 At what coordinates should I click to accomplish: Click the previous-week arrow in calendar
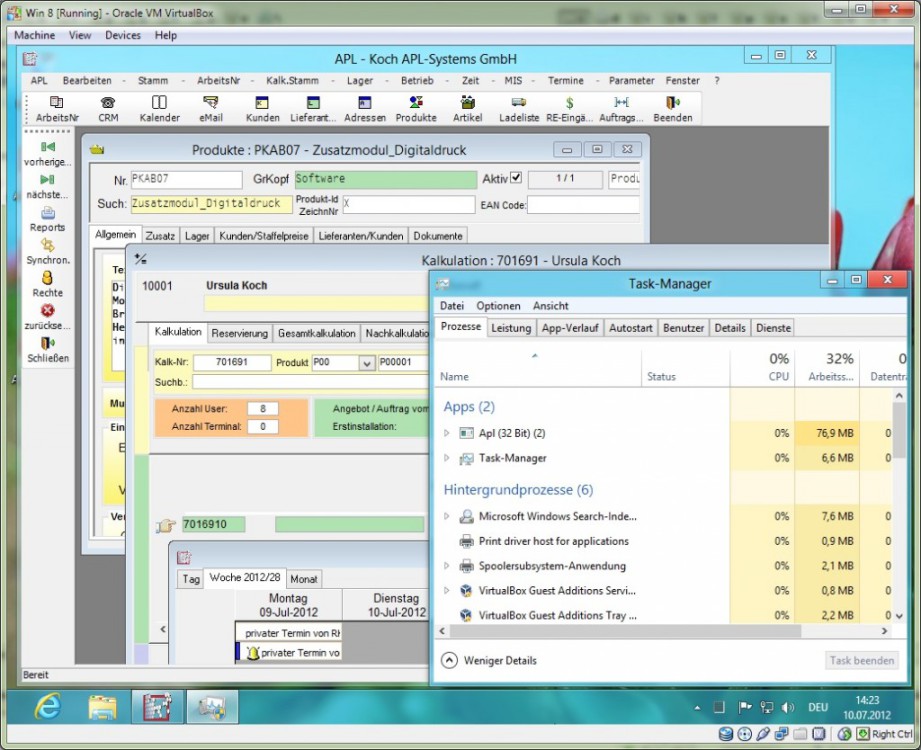(163, 629)
